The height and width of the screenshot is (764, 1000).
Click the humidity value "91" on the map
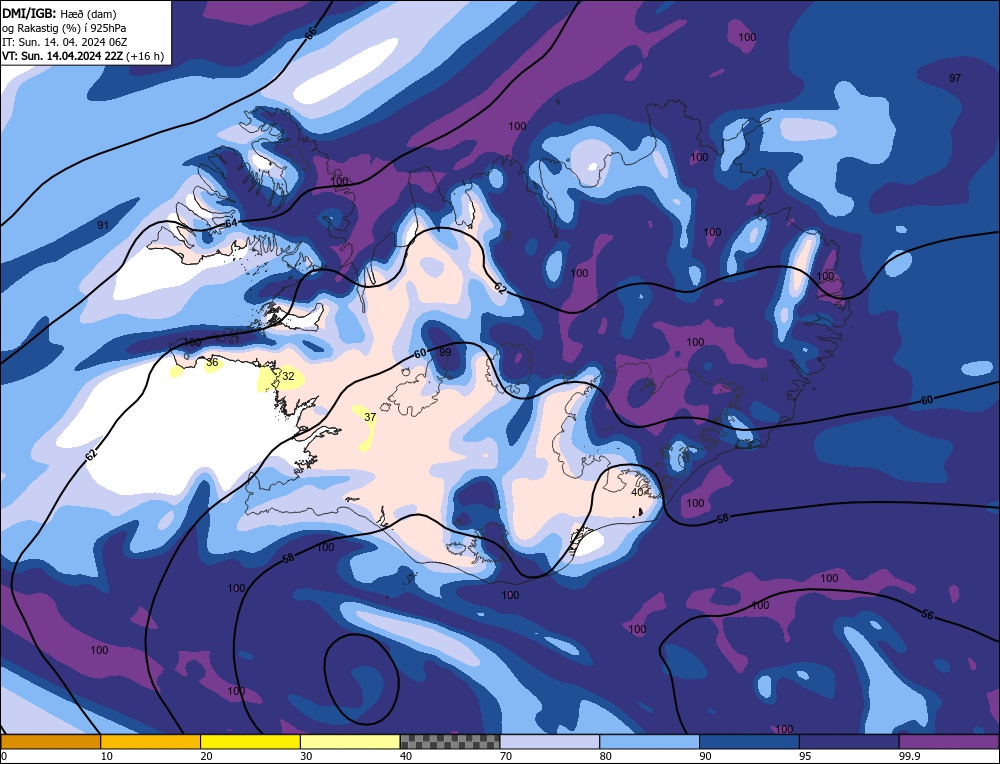pos(103,225)
